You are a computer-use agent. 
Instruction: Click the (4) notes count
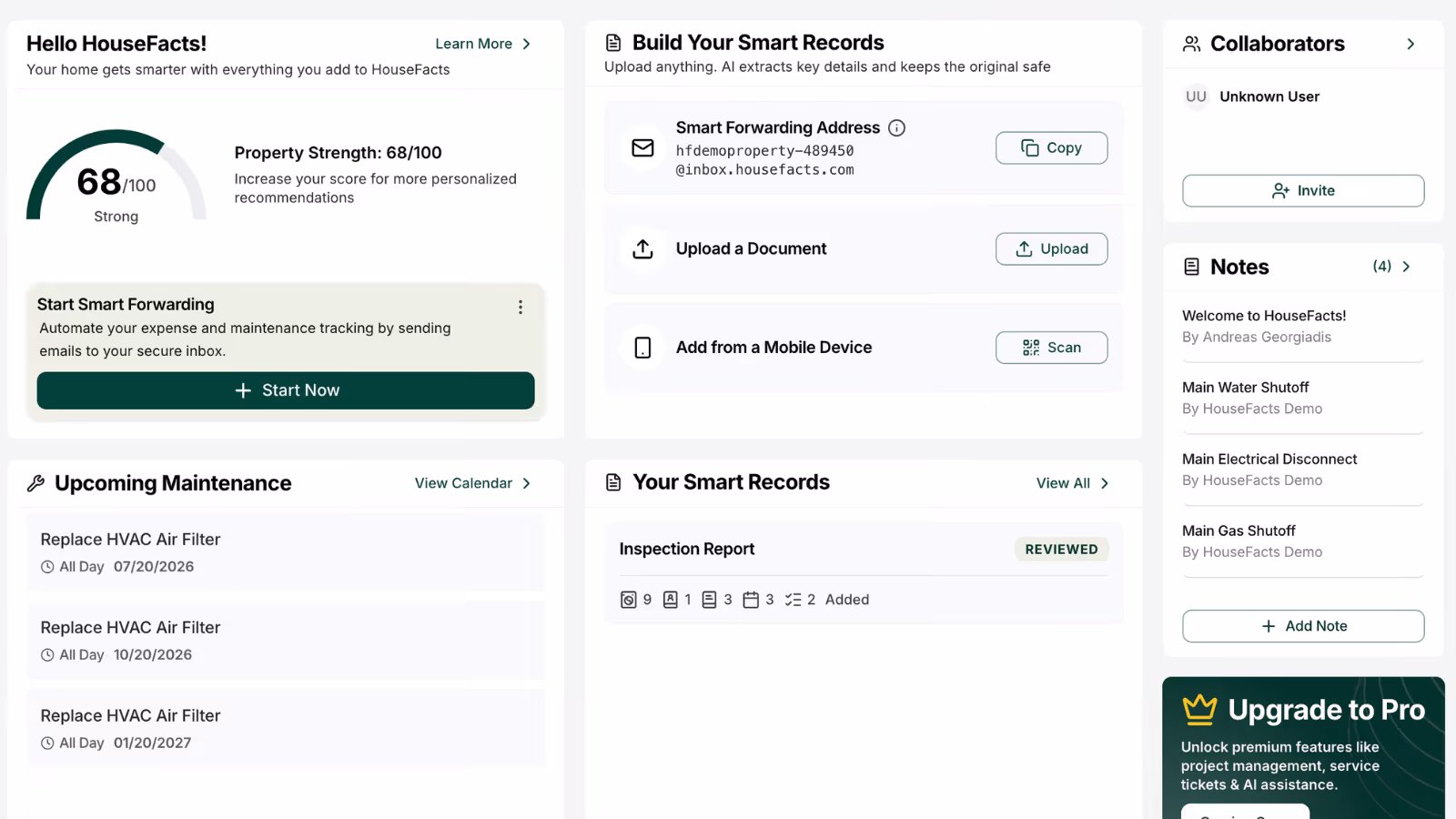click(x=1381, y=267)
